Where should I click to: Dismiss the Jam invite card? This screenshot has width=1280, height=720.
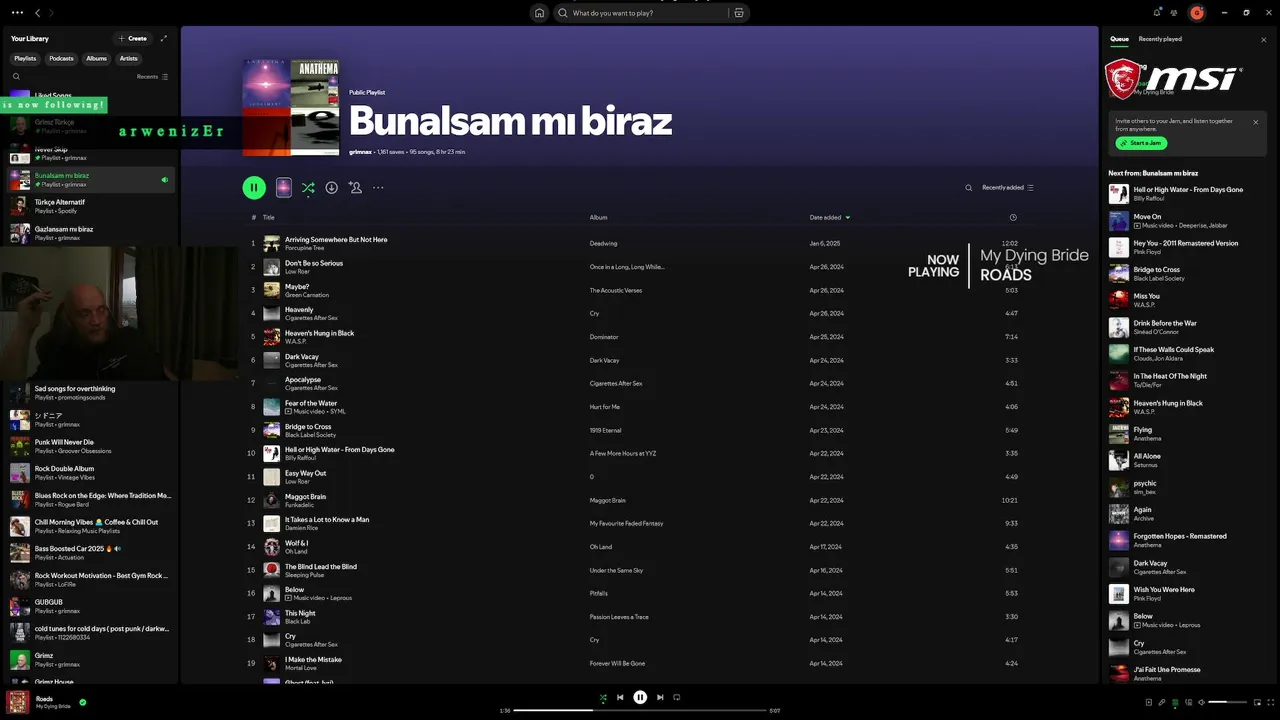click(1256, 122)
